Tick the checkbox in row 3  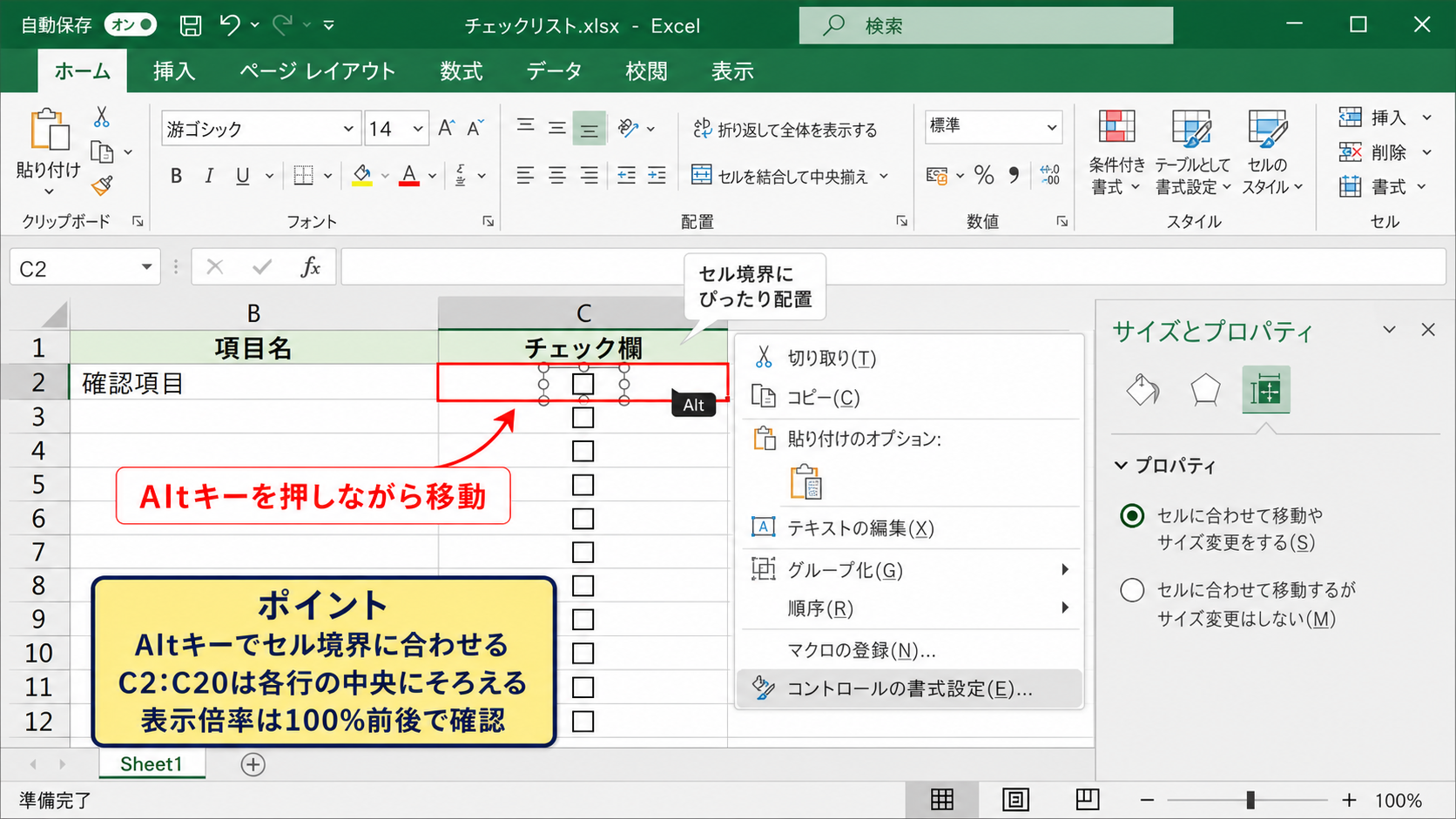point(583,417)
